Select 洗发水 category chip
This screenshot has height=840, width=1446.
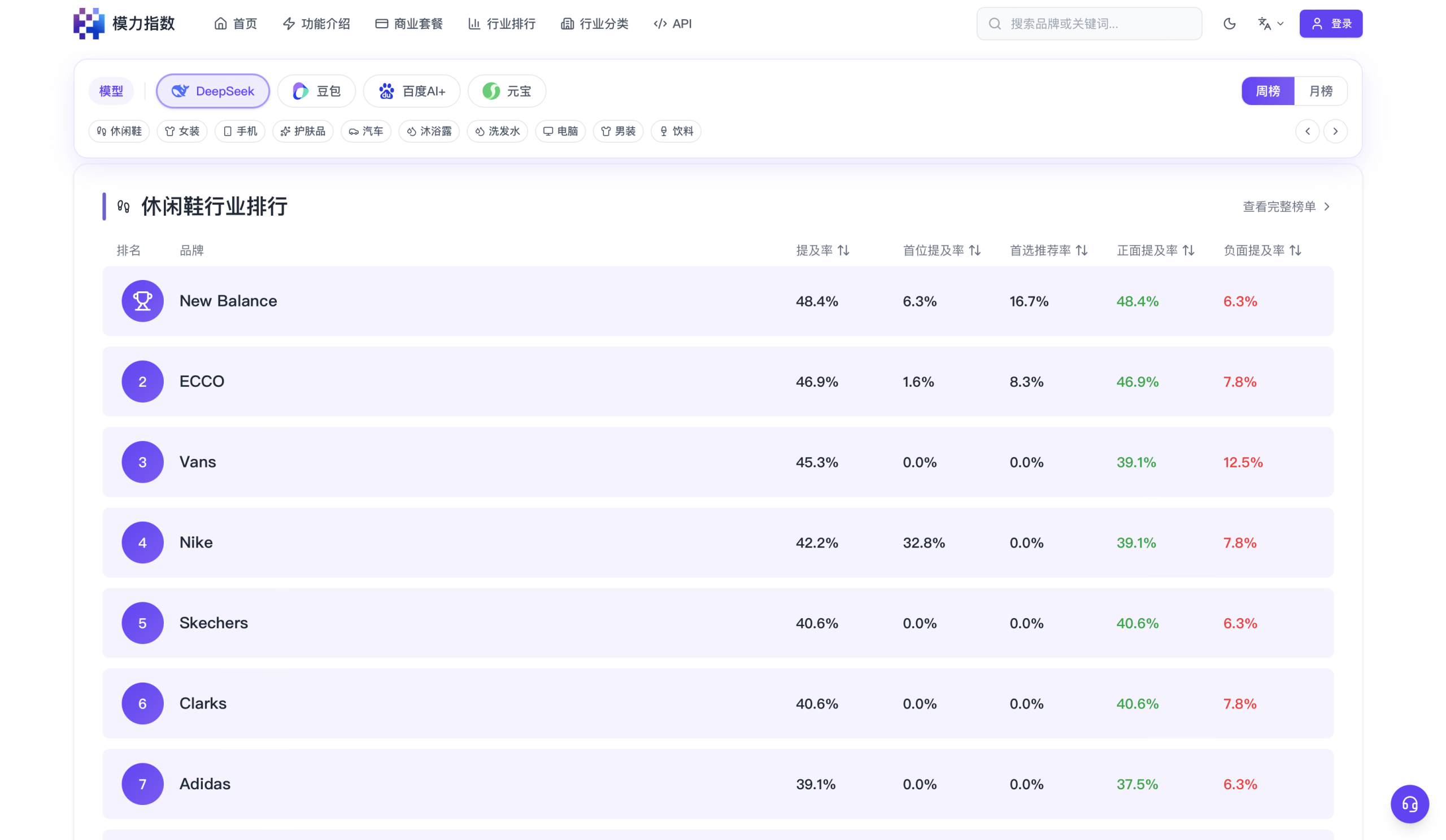tap(498, 132)
